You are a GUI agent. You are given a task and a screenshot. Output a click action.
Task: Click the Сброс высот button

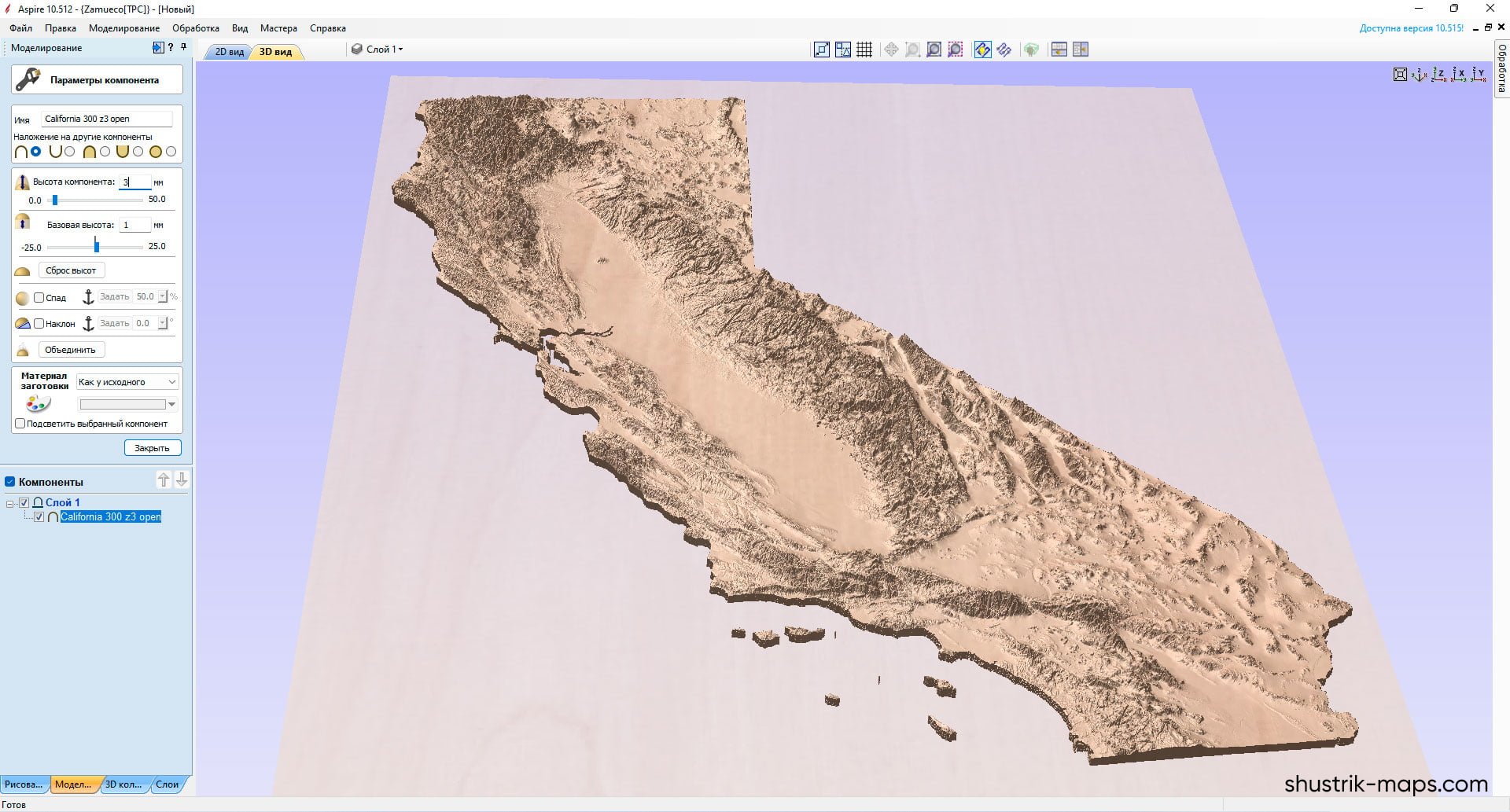click(x=71, y=270)
